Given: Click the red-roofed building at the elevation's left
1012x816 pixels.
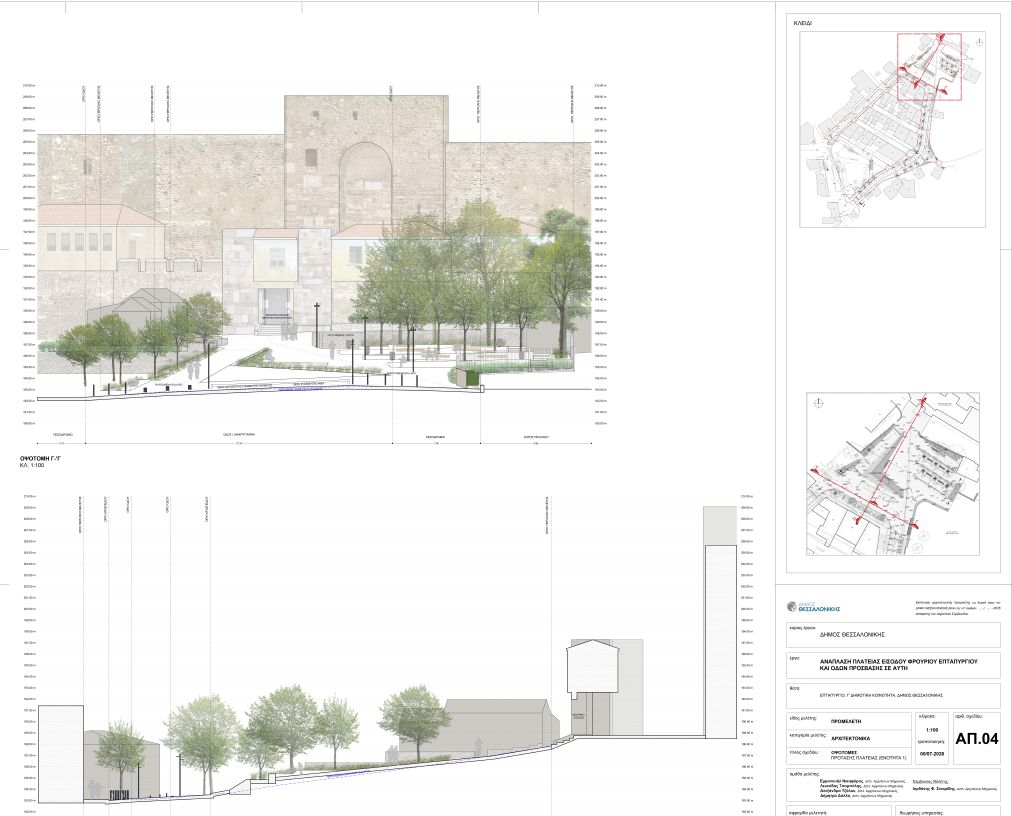Looking at the screenshot, I should 101,237.
